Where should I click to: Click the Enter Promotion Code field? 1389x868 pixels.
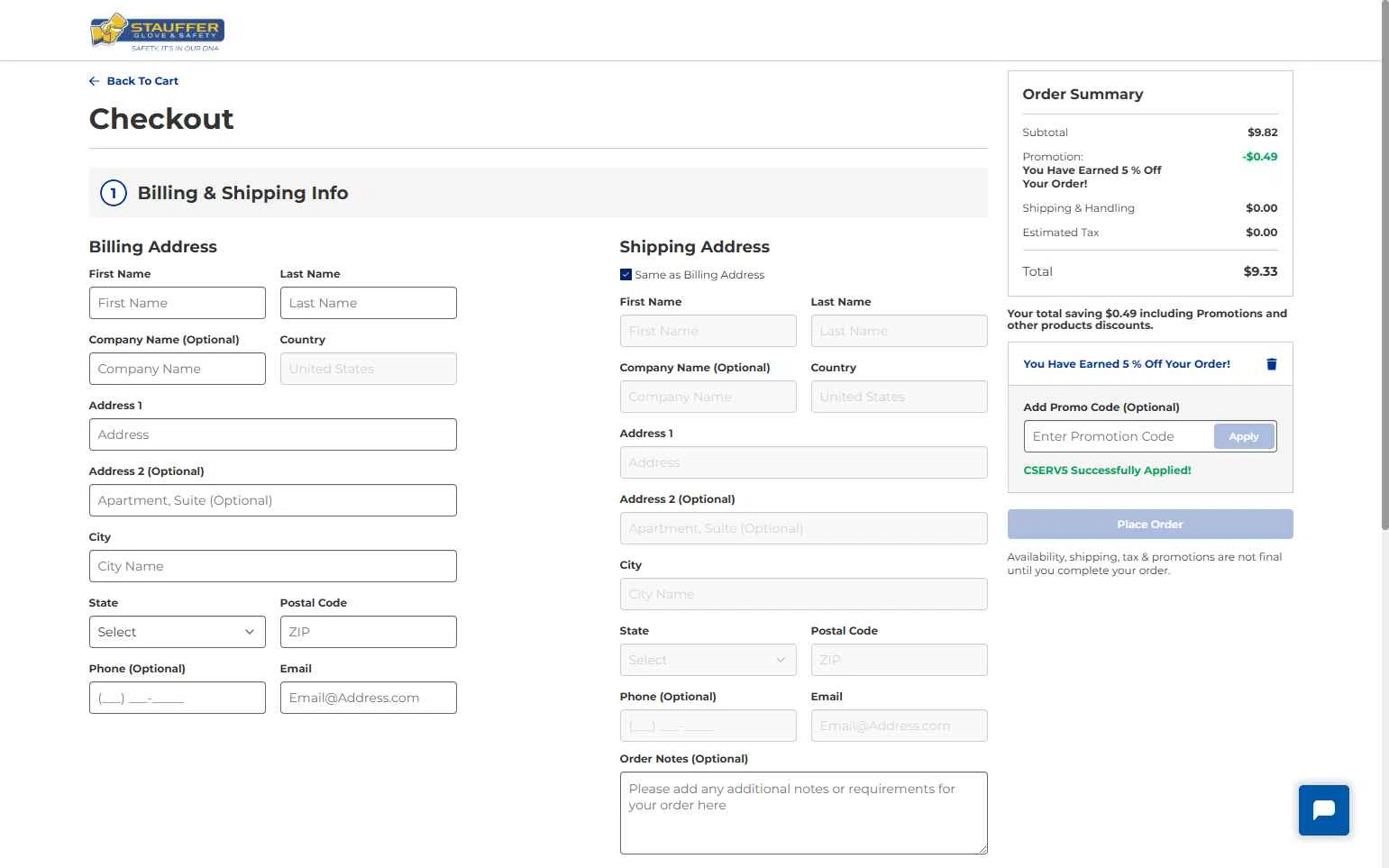point(1119,436)
